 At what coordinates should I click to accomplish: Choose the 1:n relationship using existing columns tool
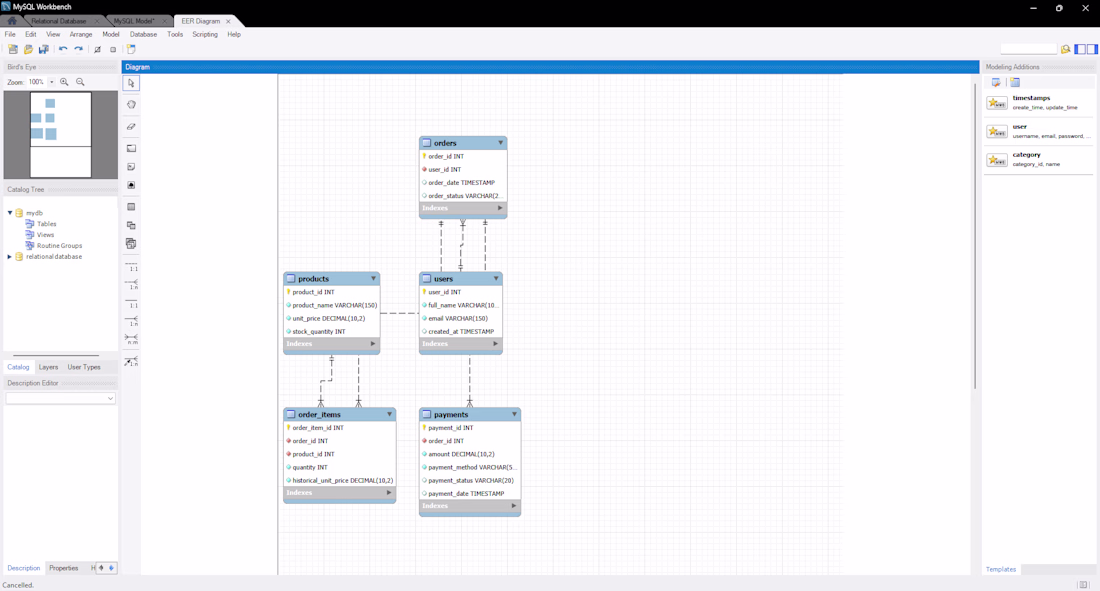tap(131, 361)
